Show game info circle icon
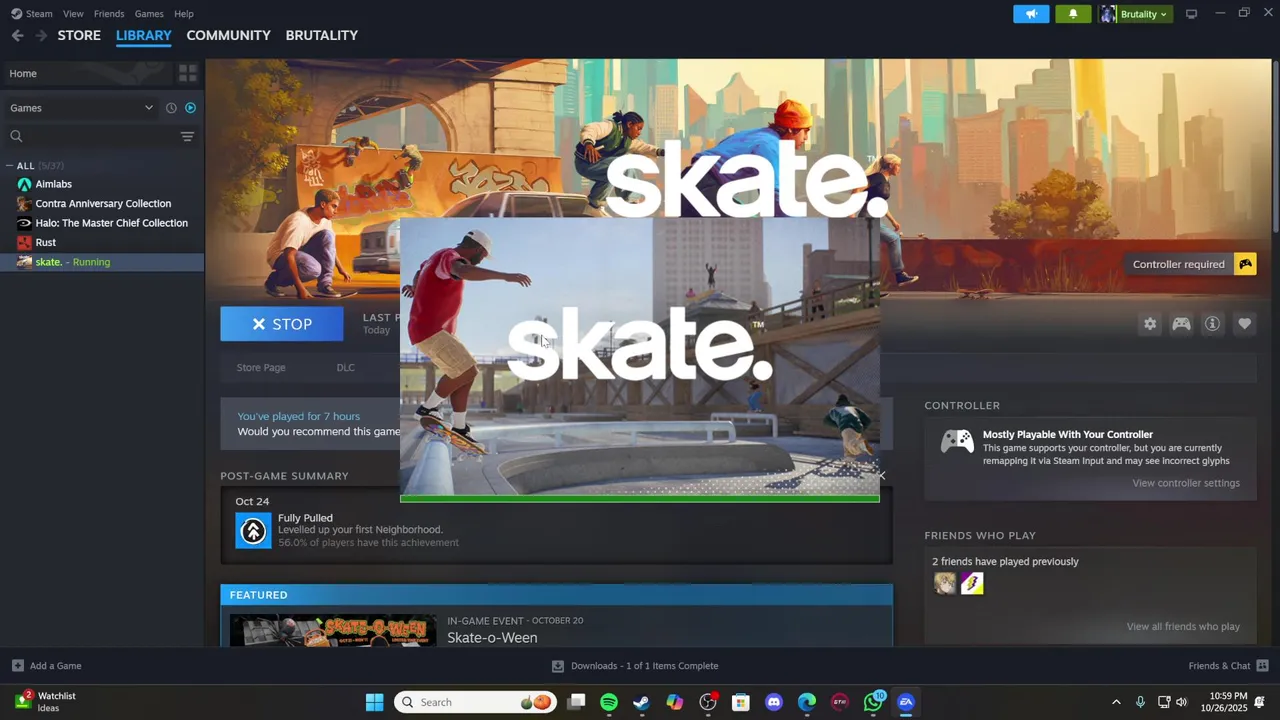This screenshot has height=720, width=1280. point(1212,324)
